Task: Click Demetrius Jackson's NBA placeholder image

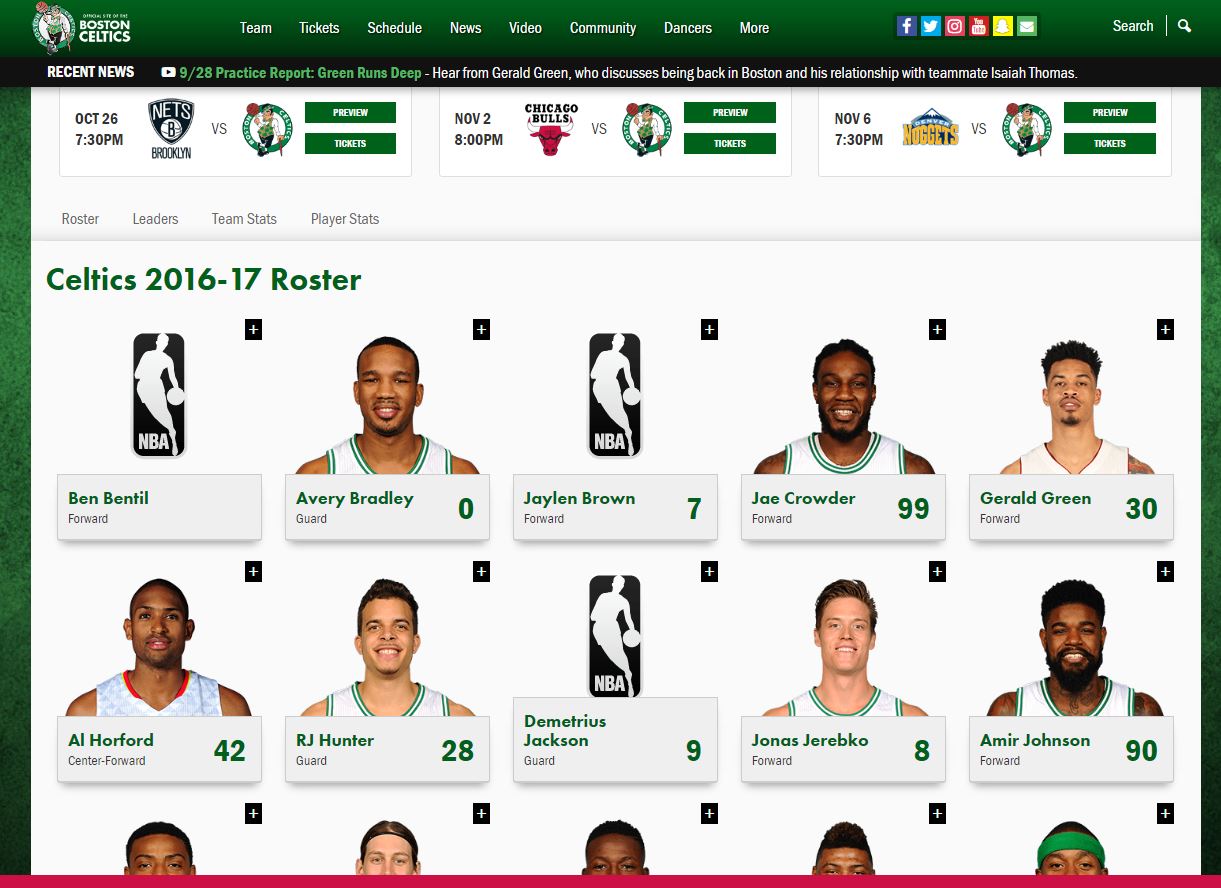Action: tap(615, 636)
